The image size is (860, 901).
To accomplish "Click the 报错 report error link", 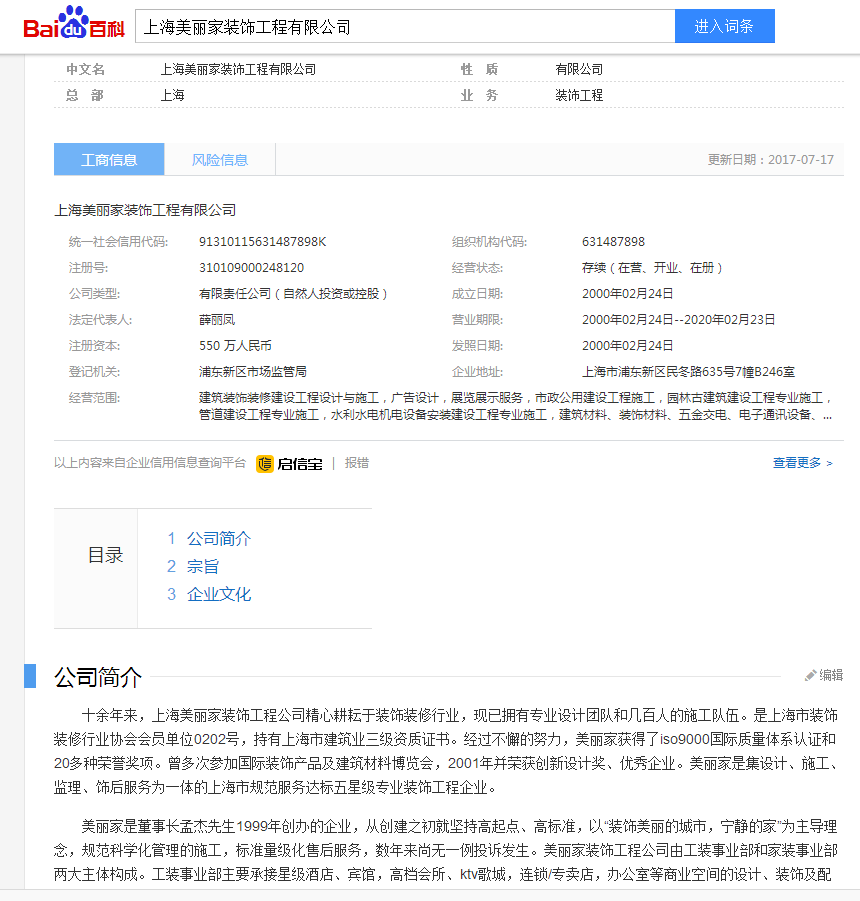I will (357, 463).
